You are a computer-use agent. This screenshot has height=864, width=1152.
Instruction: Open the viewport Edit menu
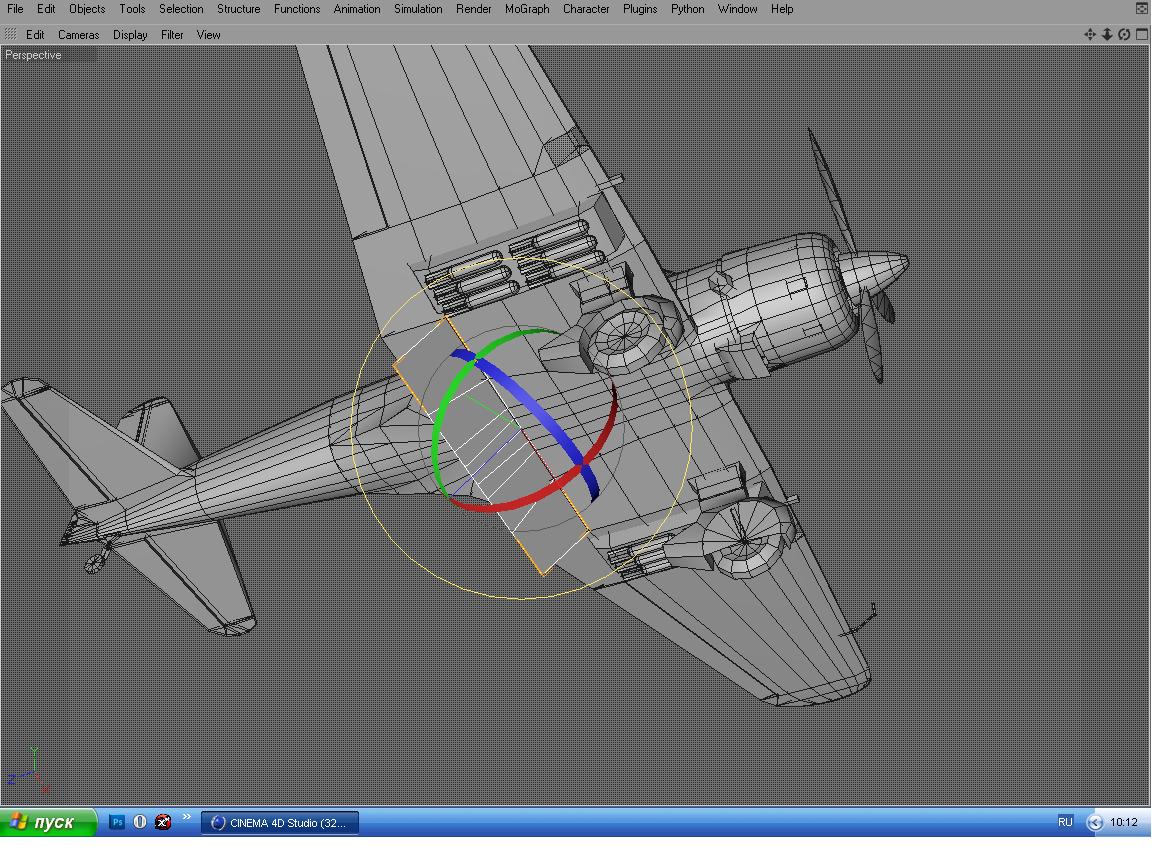click(35, 35)
